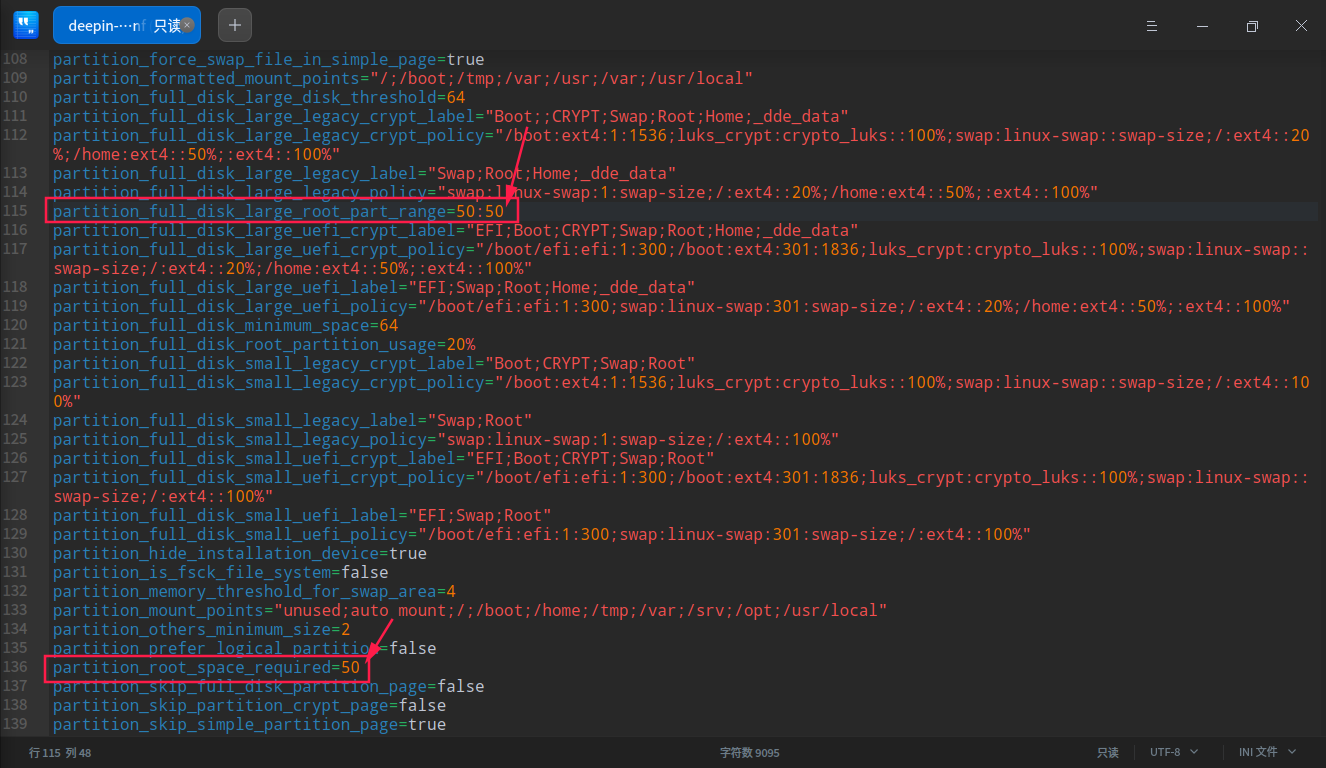
Task: Click the restore/maximize window icon
Action: tap(1251, 25)
